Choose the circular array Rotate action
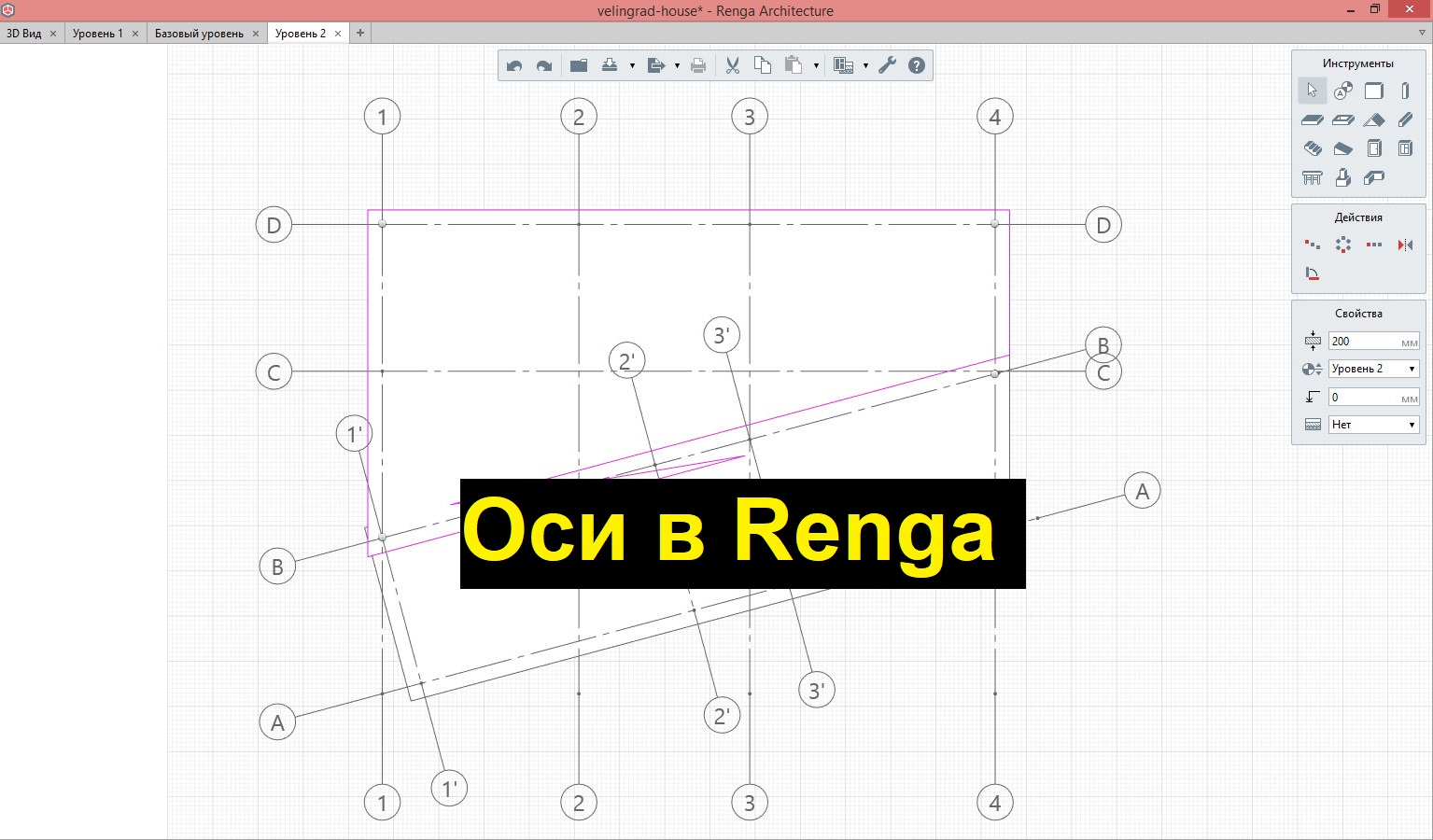This screenshot has width=1433, height=840. click(1343, 245)
